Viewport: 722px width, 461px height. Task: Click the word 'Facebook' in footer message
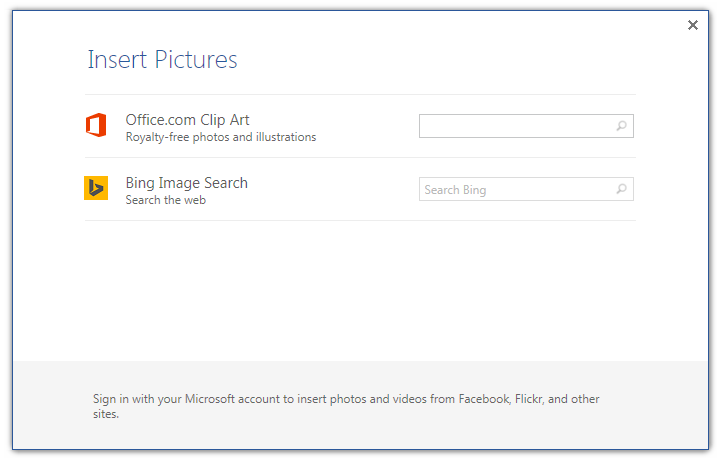484,399
